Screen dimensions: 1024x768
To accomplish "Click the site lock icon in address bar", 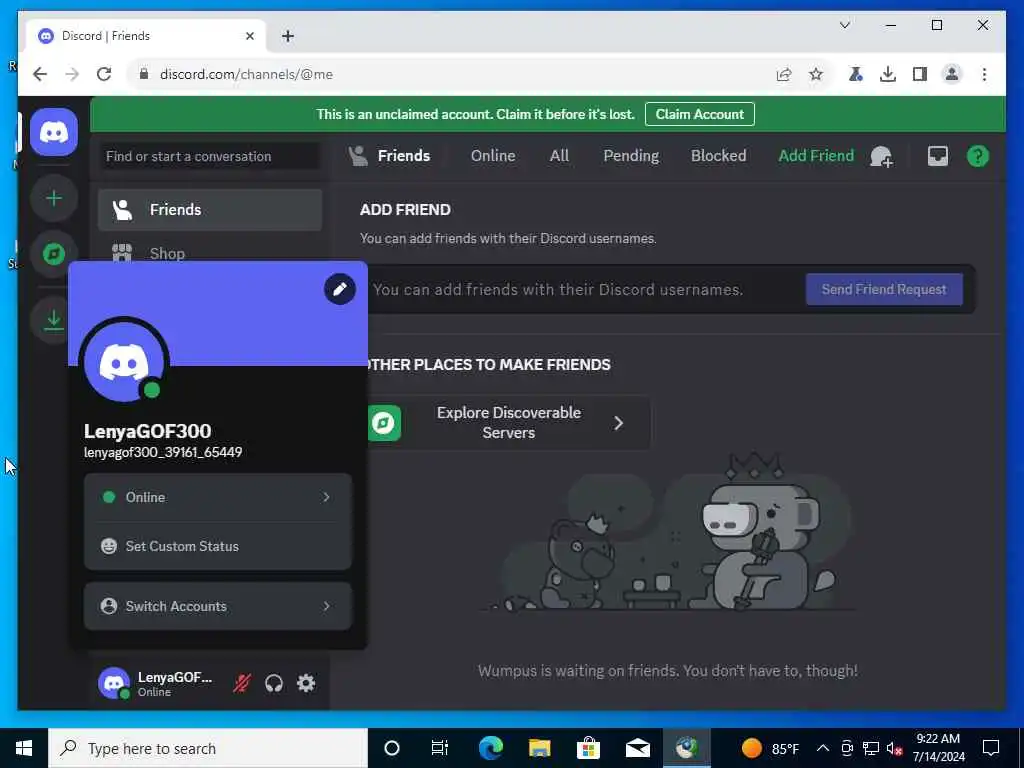I will pyautogui.click(x=144, y=74).
